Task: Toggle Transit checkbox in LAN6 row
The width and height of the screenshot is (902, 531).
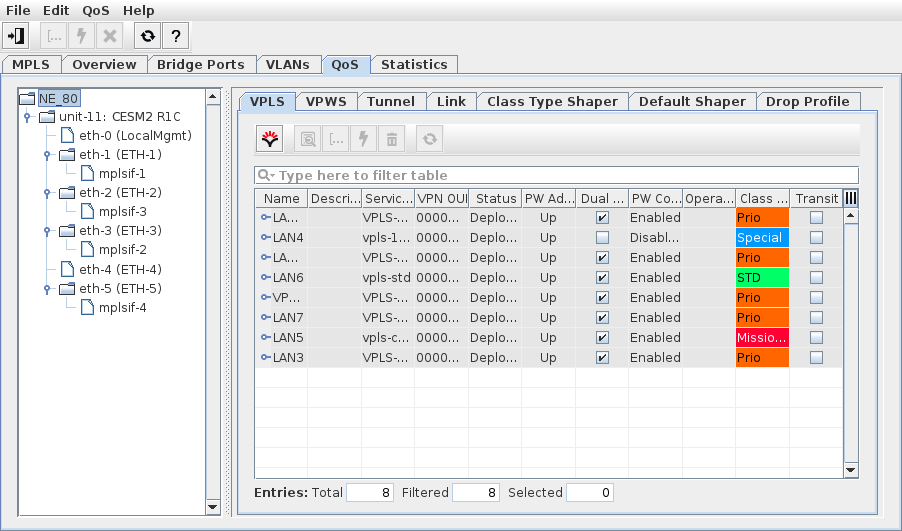Action: pyautogui.click(x=816, y=278)
